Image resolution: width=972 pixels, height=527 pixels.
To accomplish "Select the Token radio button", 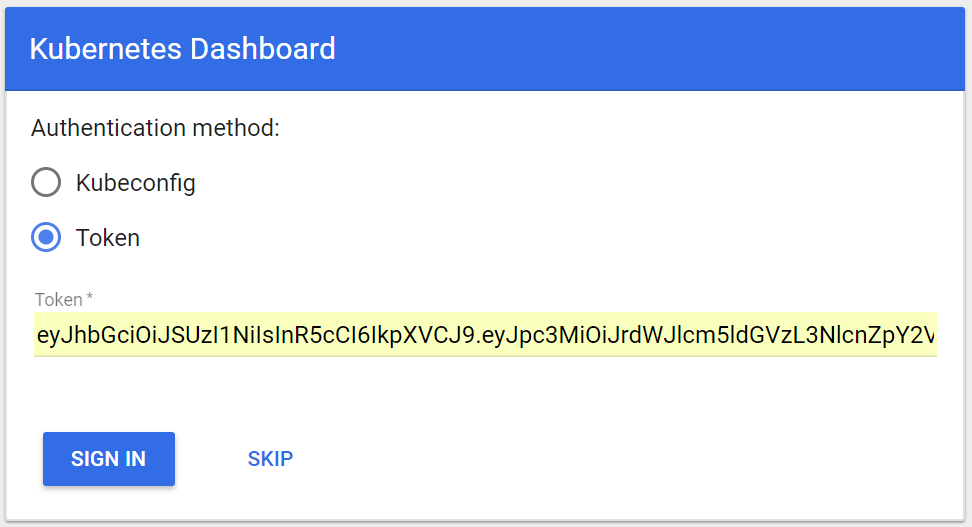I will 46,238.
